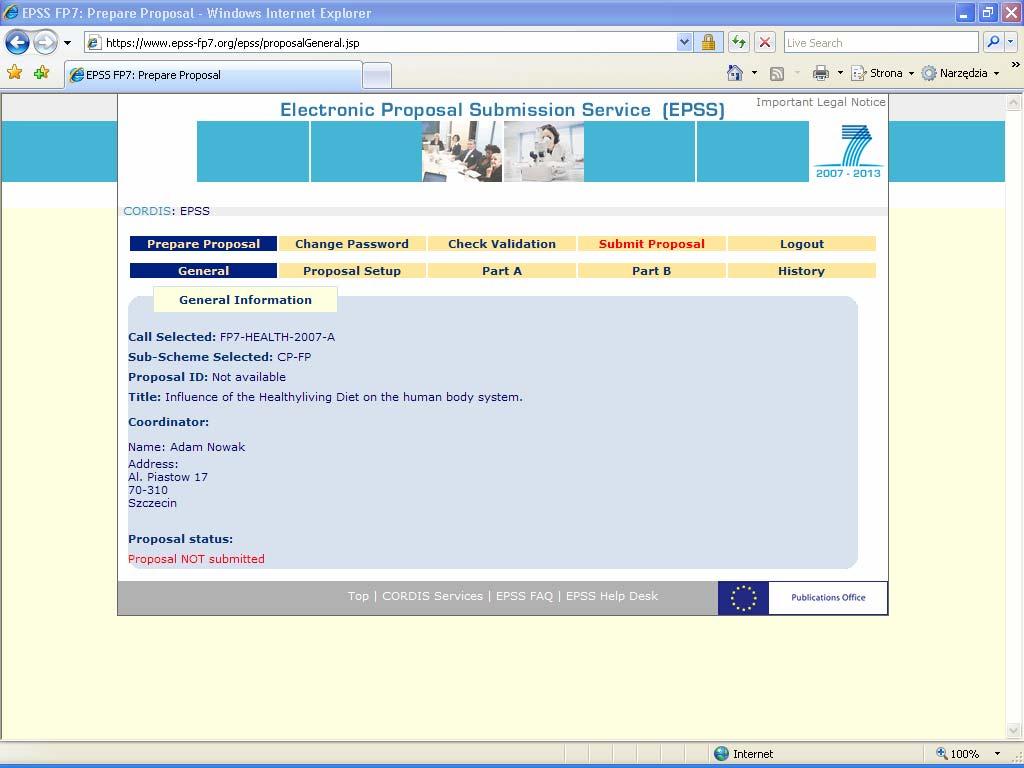Open the Check Validation menu item
The width and height of the screenshot is (1024, 768).
502,244
